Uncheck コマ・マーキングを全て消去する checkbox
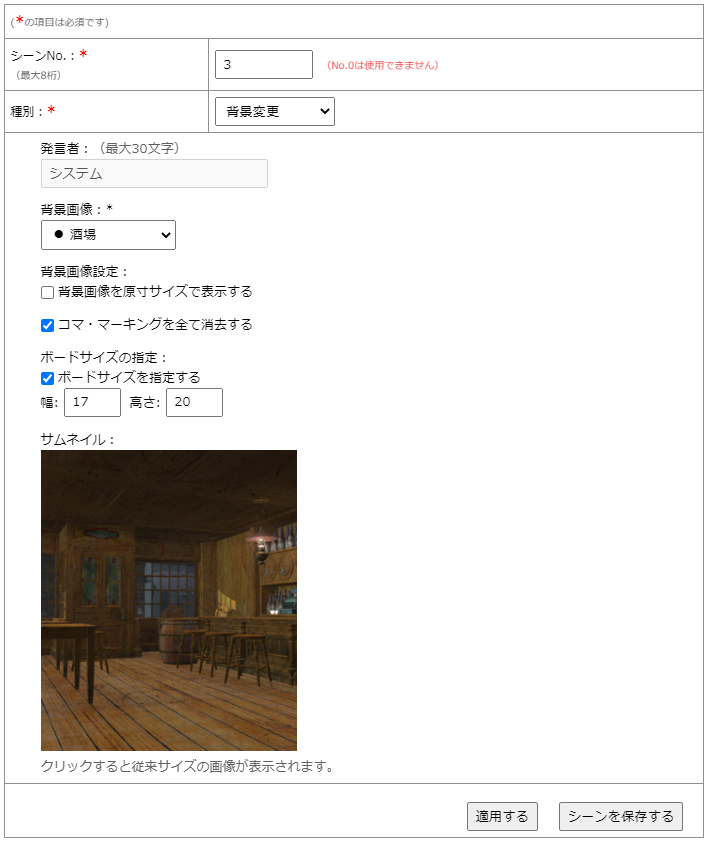The image size is (709, 843). [x=47, y=325]
